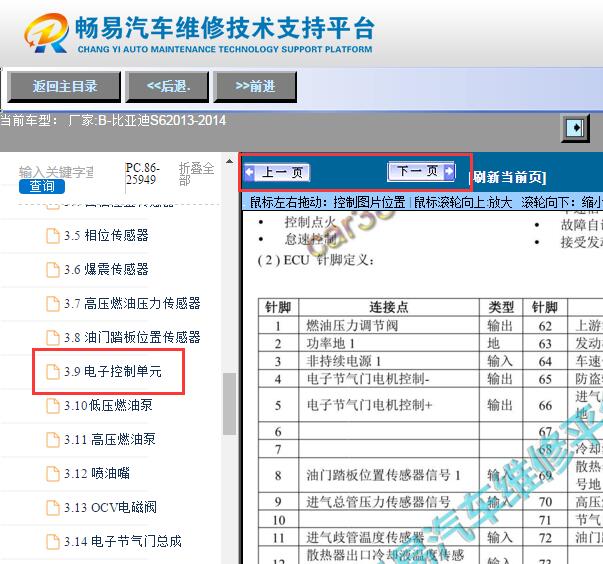The width and height of the screenshot is (603, 564).
Task: Open 3.12 喷油嘴 tree item
Action: click(97, 473)
